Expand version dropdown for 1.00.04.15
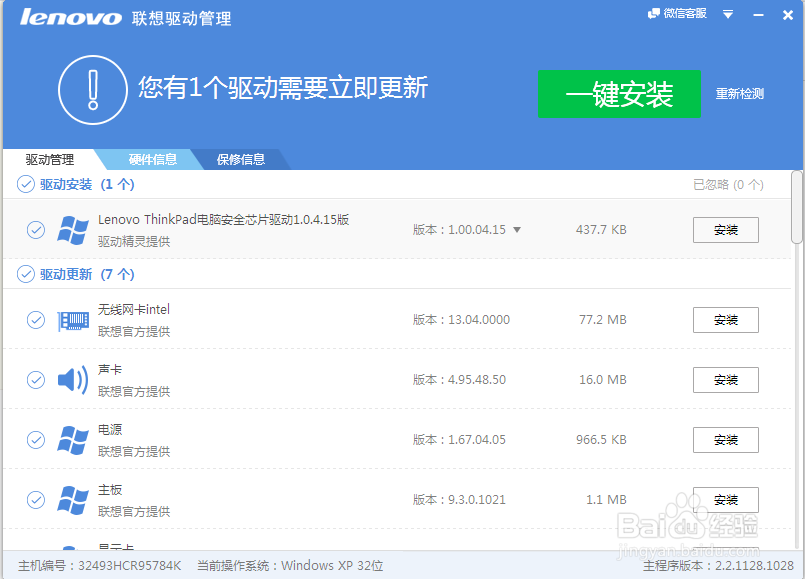This screenshot has height=579, width=805. click(517, 230)
